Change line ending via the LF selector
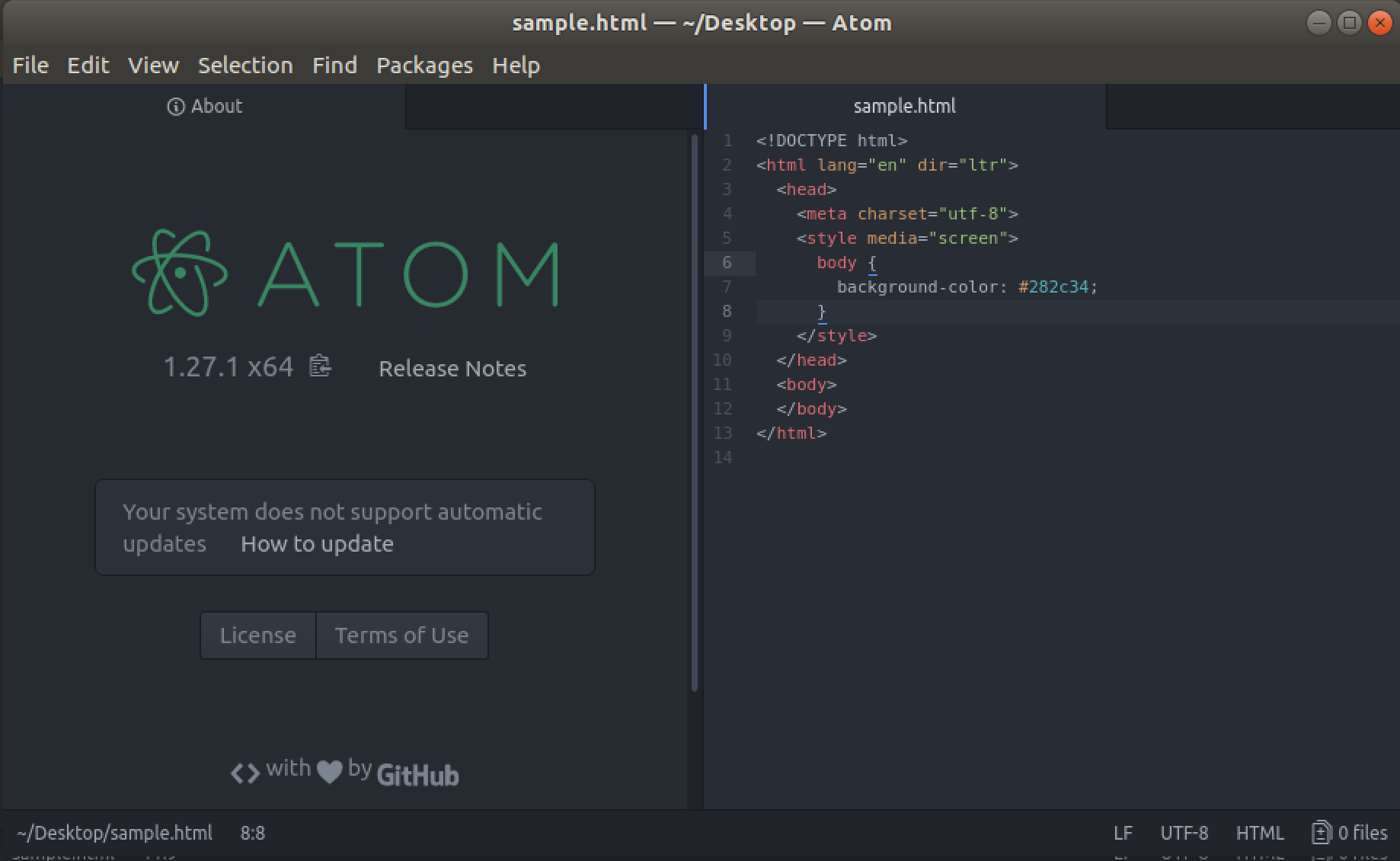The image size is (1400, 861). point(1124,832)
